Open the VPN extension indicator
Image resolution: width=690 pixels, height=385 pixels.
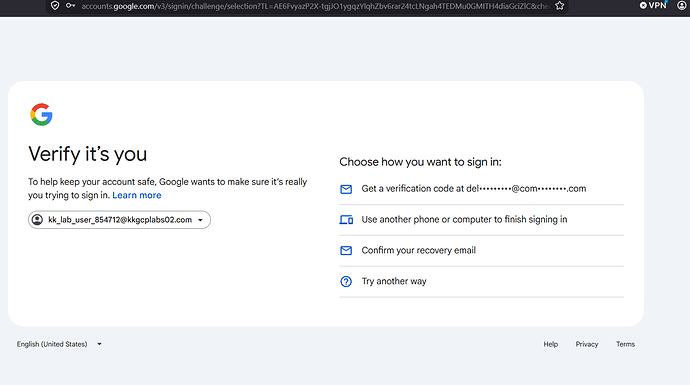tap(653, 5)
